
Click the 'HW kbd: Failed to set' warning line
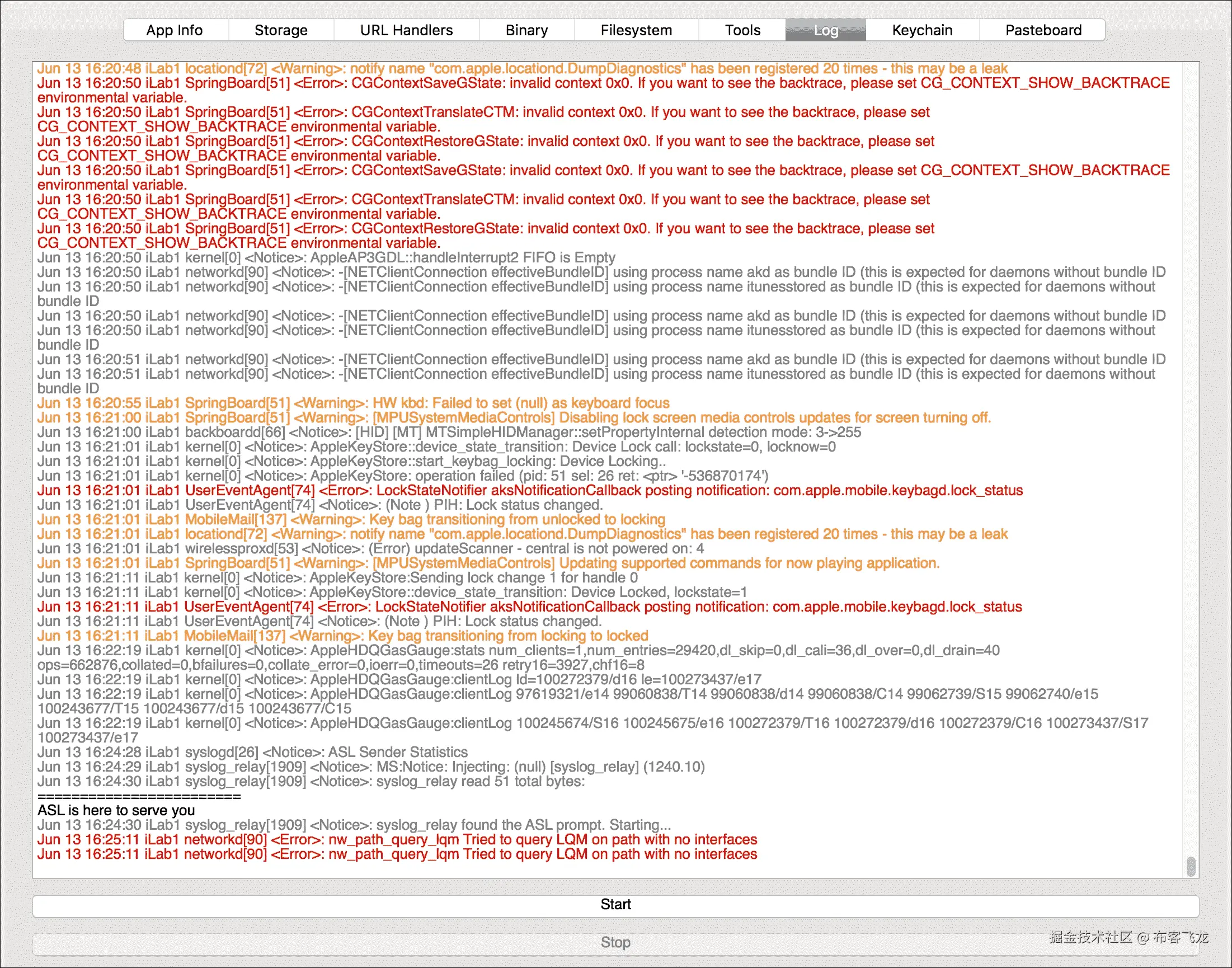353,403
